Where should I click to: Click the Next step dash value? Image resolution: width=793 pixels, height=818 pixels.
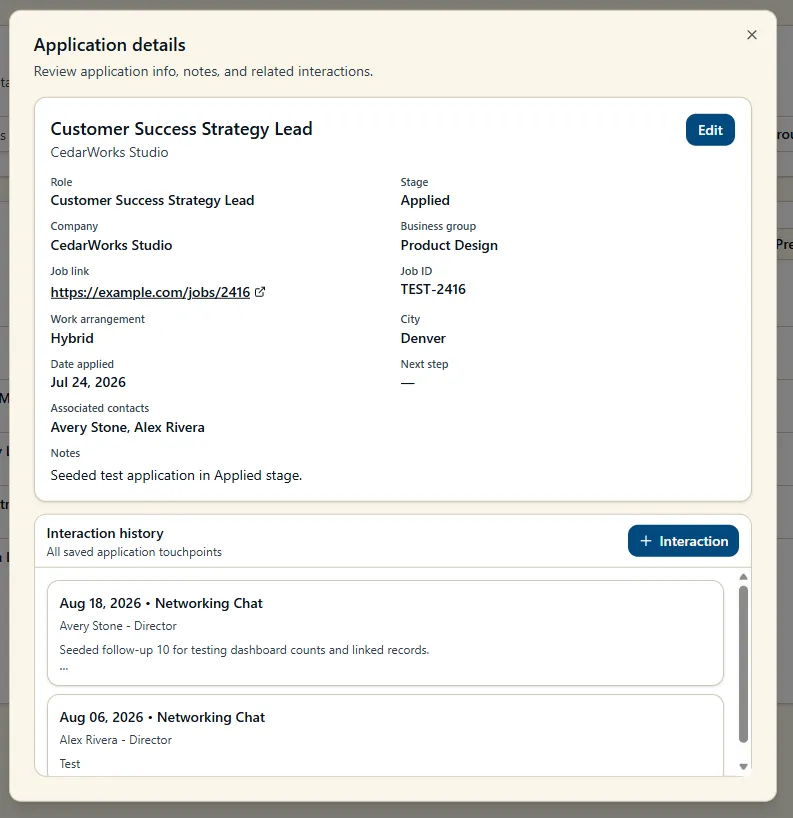coord(407,383)
